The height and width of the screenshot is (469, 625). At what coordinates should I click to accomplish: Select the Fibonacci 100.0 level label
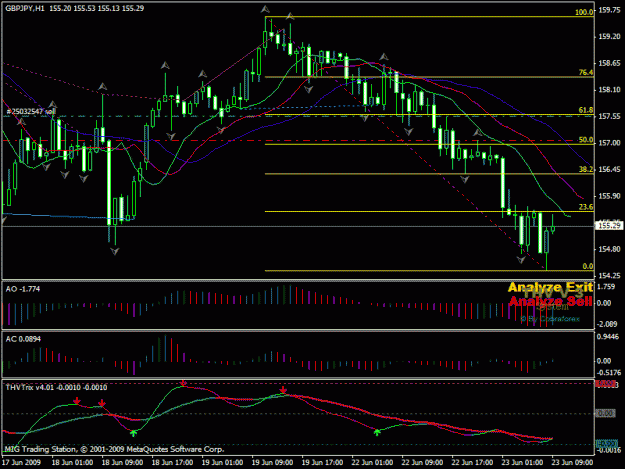click(584, 12)
